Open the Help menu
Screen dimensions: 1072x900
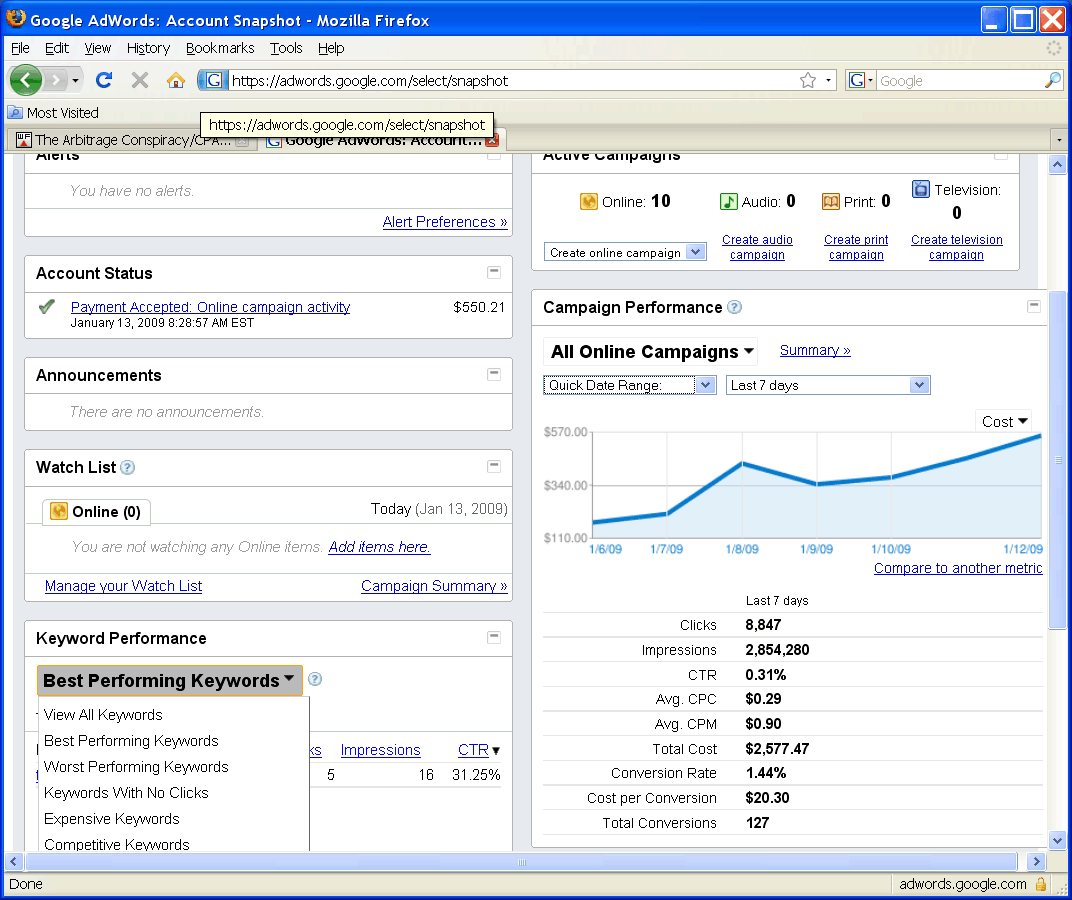(x=331, y=48)
